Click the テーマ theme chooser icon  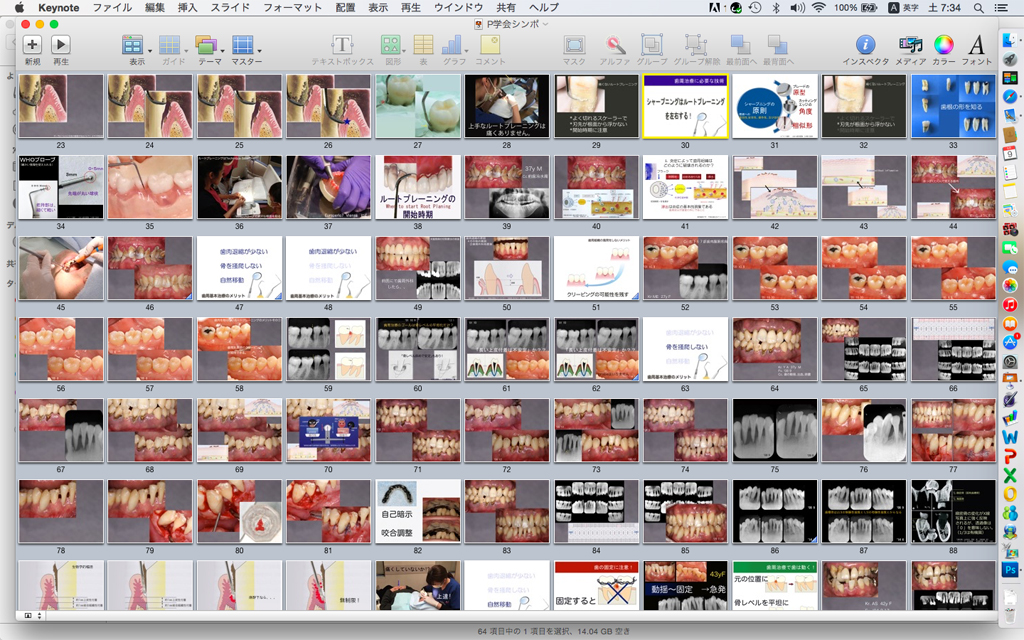point(206,45)
